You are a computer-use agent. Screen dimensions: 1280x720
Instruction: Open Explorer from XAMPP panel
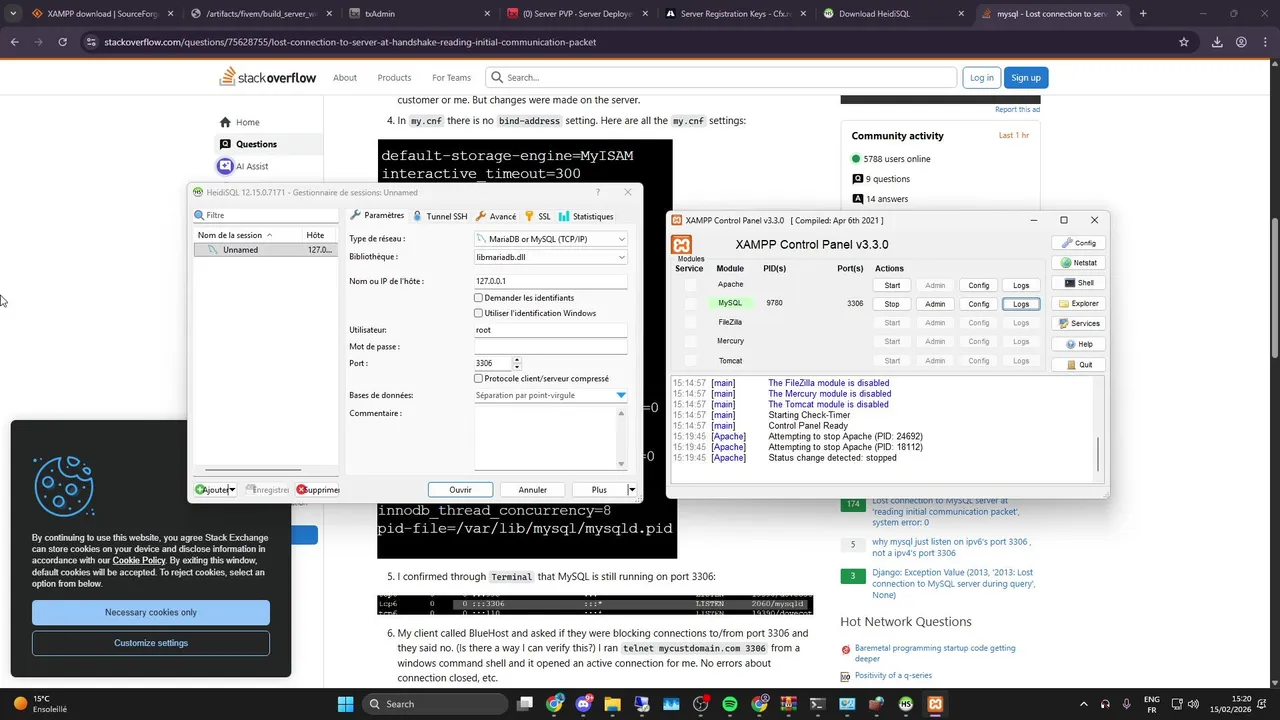[x=1078, y=303]
